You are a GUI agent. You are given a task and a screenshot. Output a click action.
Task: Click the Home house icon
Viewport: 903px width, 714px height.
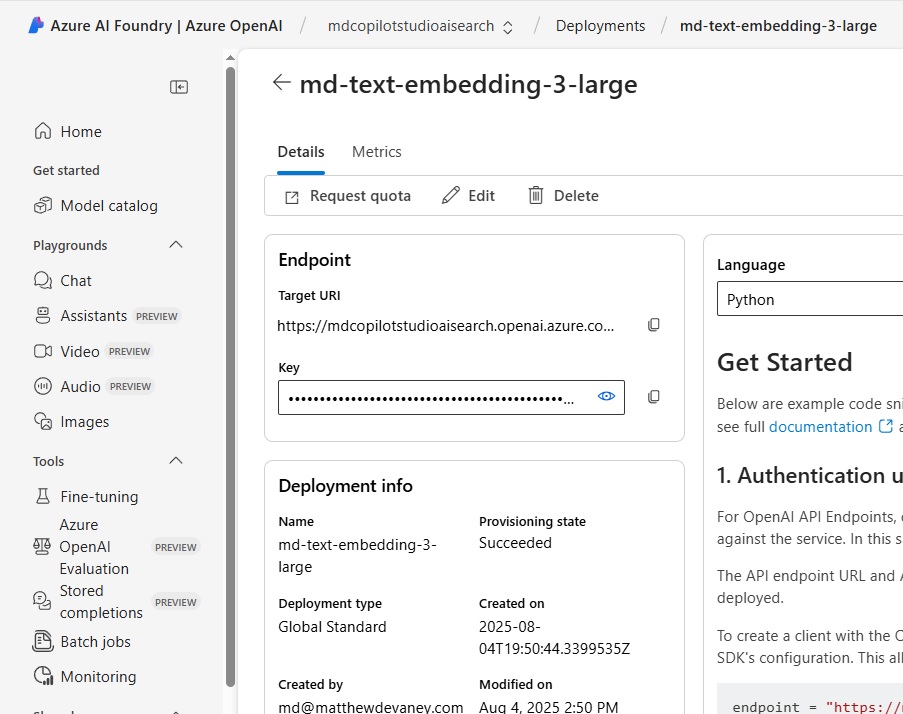43,131
